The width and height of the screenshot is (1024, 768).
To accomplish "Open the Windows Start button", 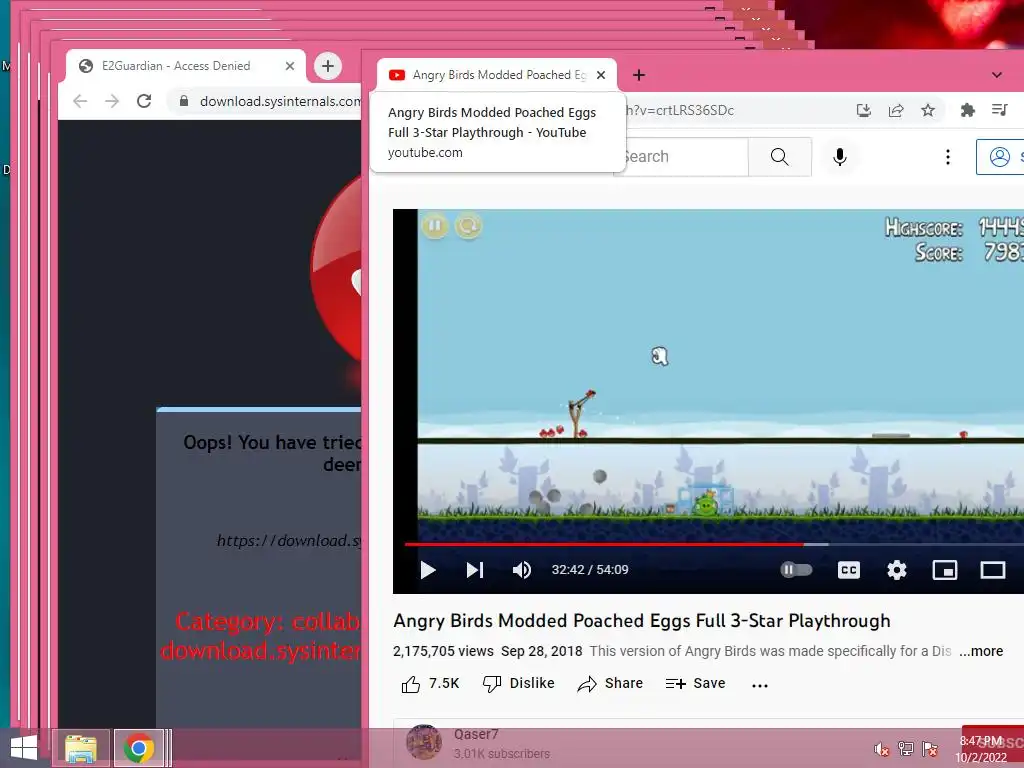I will 24,748.
